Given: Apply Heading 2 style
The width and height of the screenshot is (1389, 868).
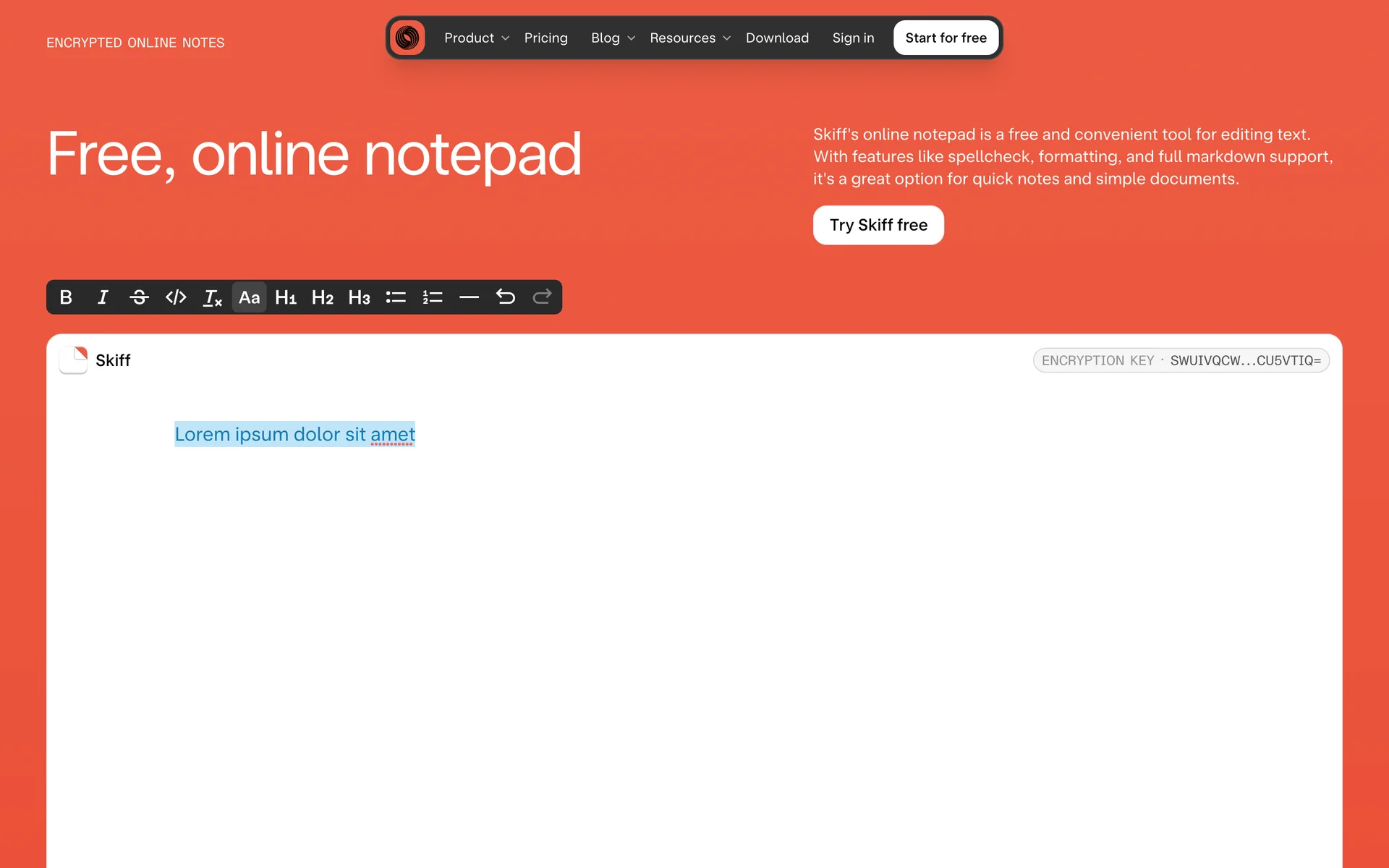Looking at the screenshot, I should pos(323,297).
